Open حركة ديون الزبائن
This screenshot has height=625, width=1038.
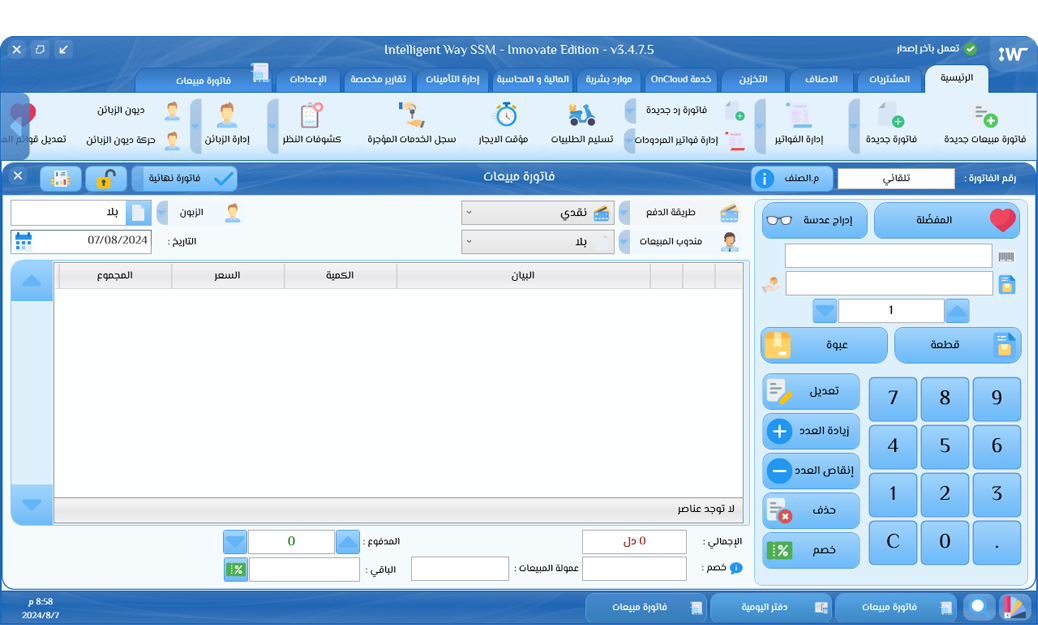point(132,140)
